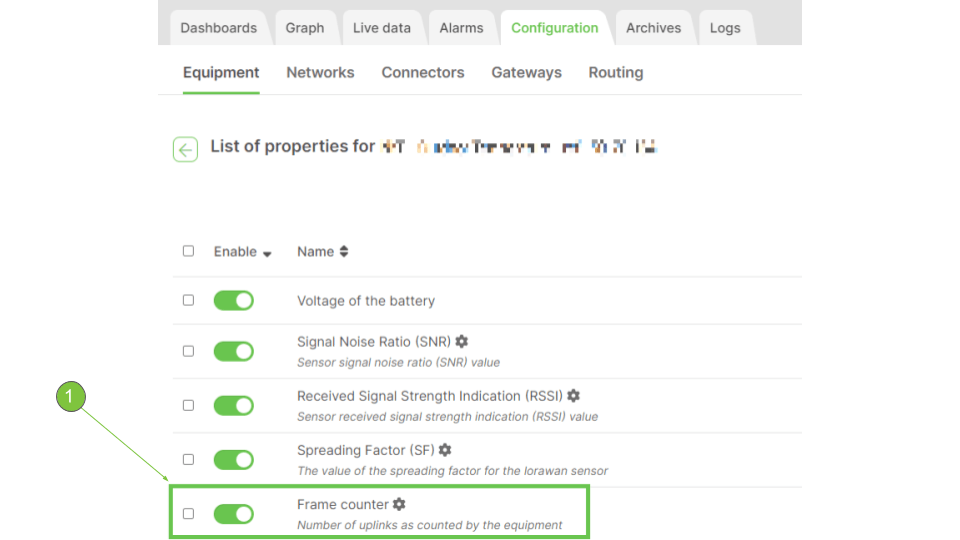Viewport: 960px width, 540px height.
Task: Switch off the Frame counter toggle
Action: [x=233, y=514]
